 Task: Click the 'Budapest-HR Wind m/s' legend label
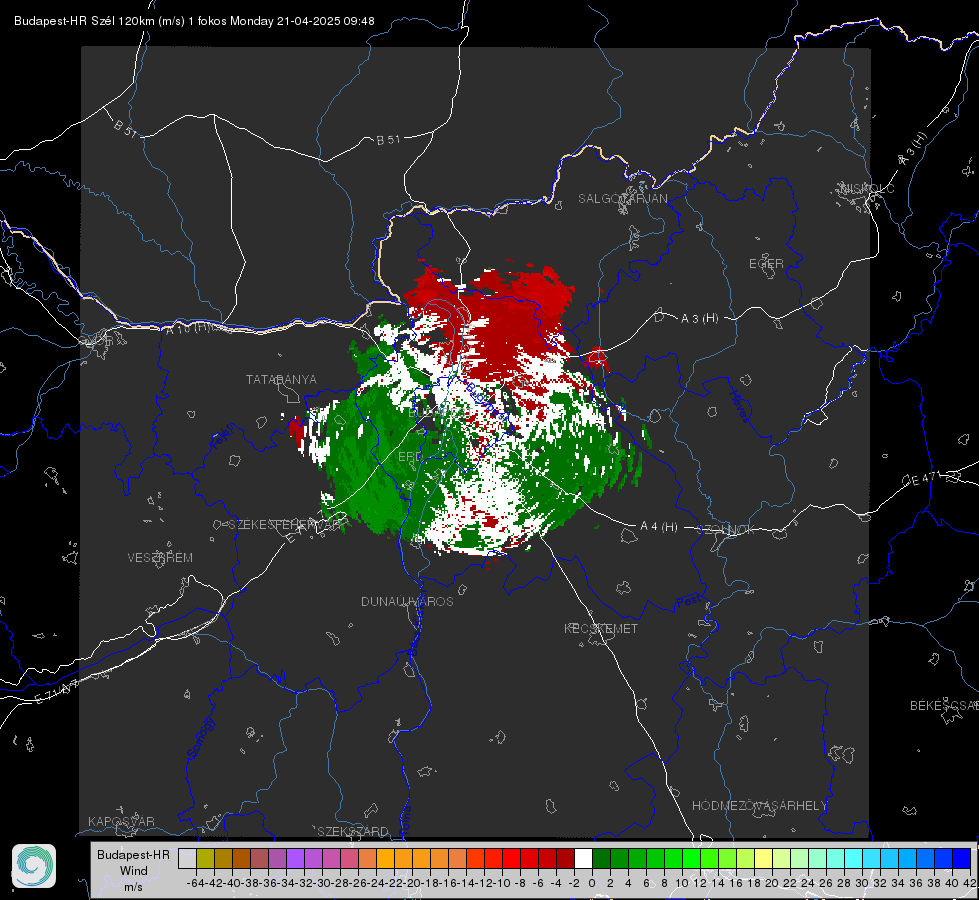click(x=134, y=870)
